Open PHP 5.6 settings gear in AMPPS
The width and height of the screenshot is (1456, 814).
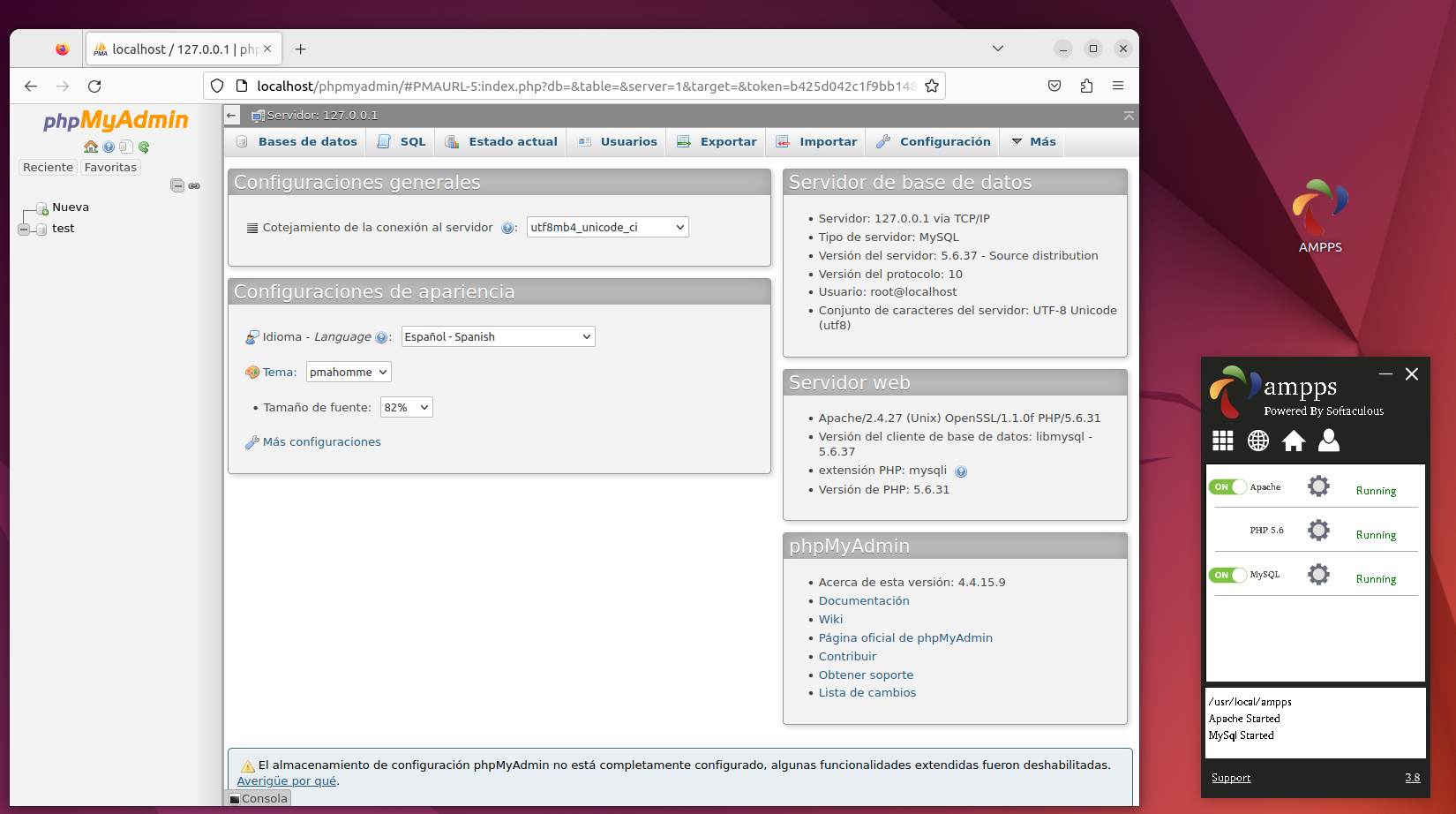point(1318,530)
